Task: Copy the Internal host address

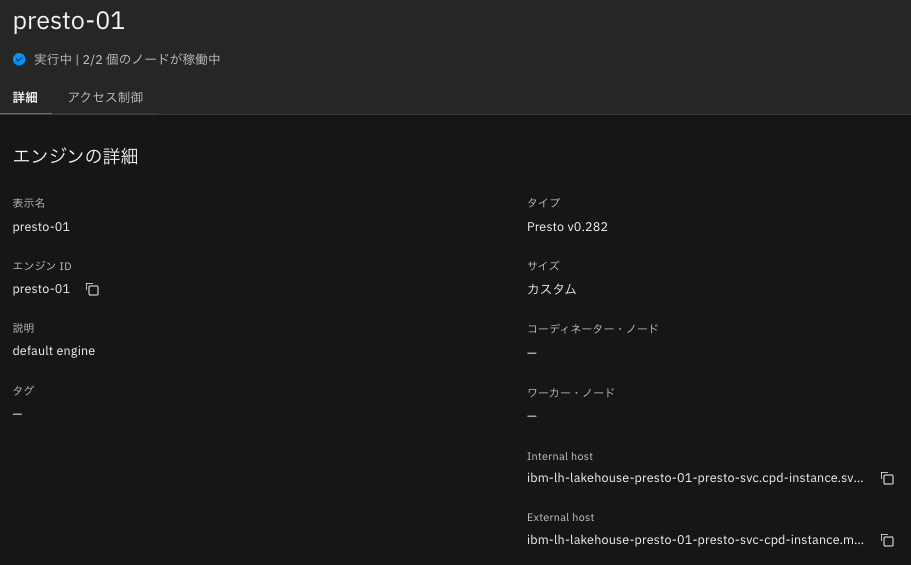Action: click(887, 478)
